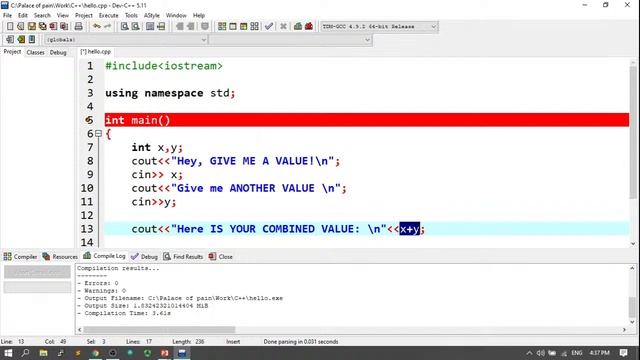This screenshot has width=640, height=360.
Task: Open the Find Results bottom tab
Action: tap(183, 256)
